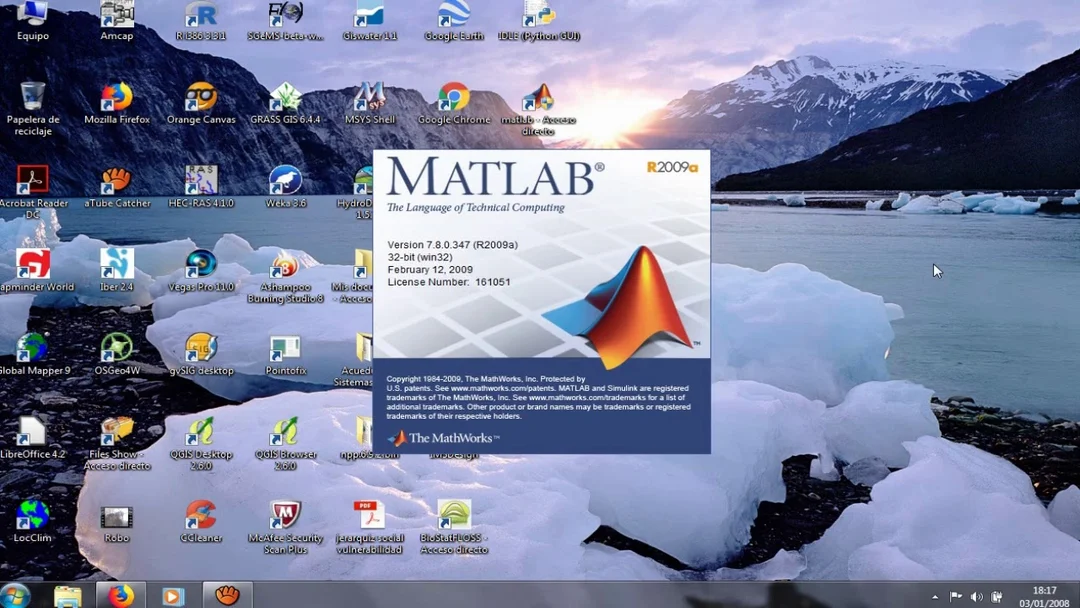Click The MathWorks logo on splash
Screen dimensions: 1080x608
[443, 438]
